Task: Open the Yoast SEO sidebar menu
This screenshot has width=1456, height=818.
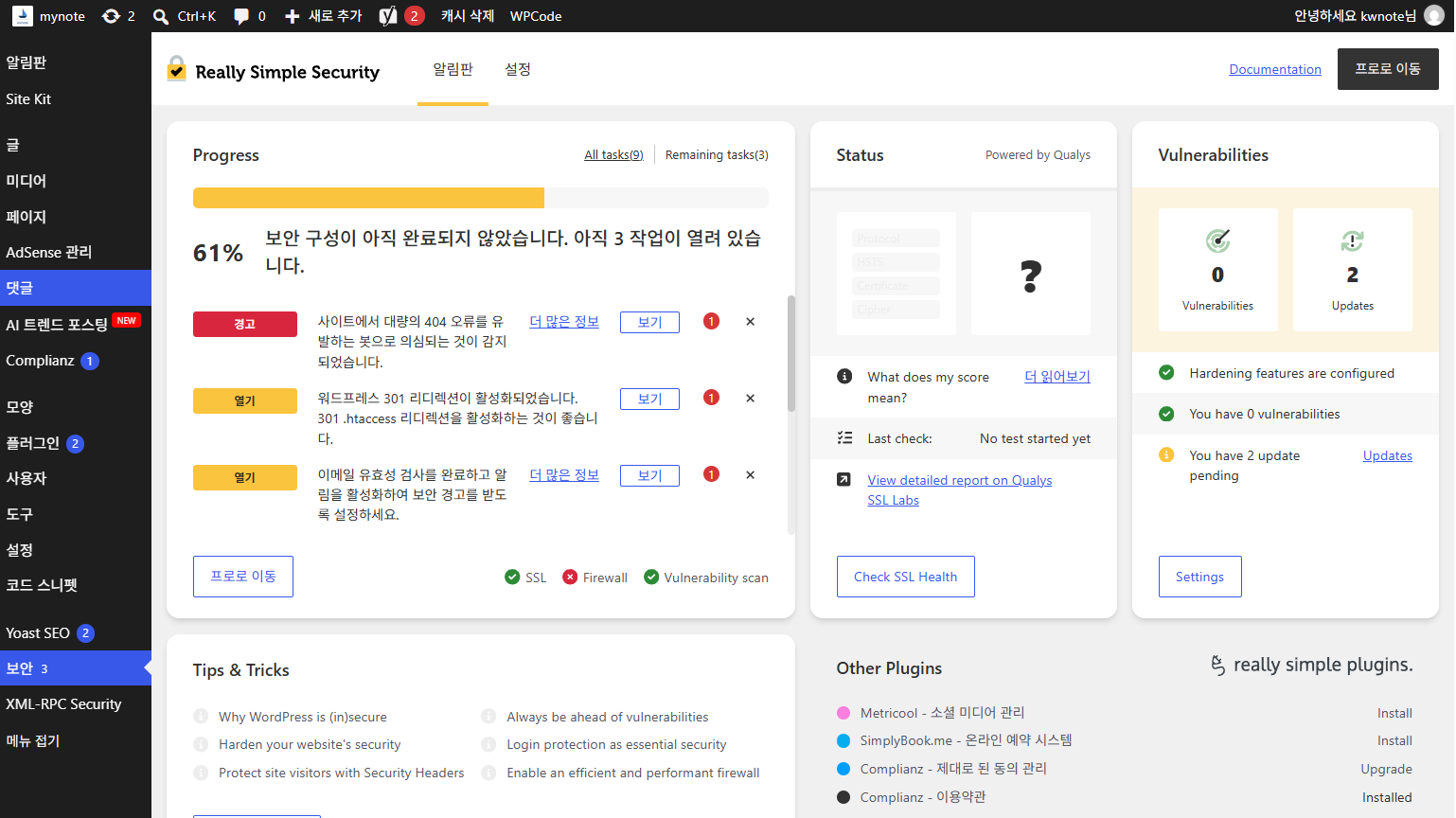Action: [76, 633]
